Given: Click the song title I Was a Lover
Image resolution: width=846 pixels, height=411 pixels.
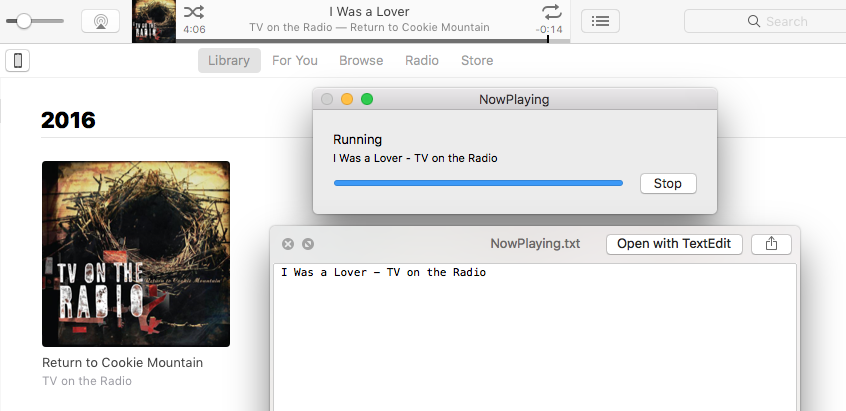Looking at the screenshot, I should point(370,11).
